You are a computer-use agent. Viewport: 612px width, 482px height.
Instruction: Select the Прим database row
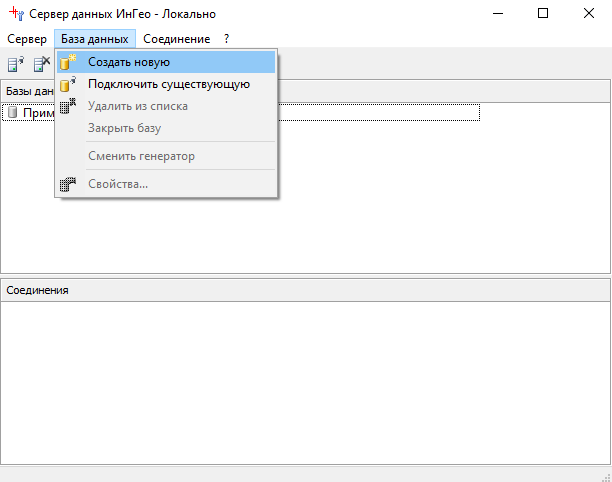click(241, 112)
